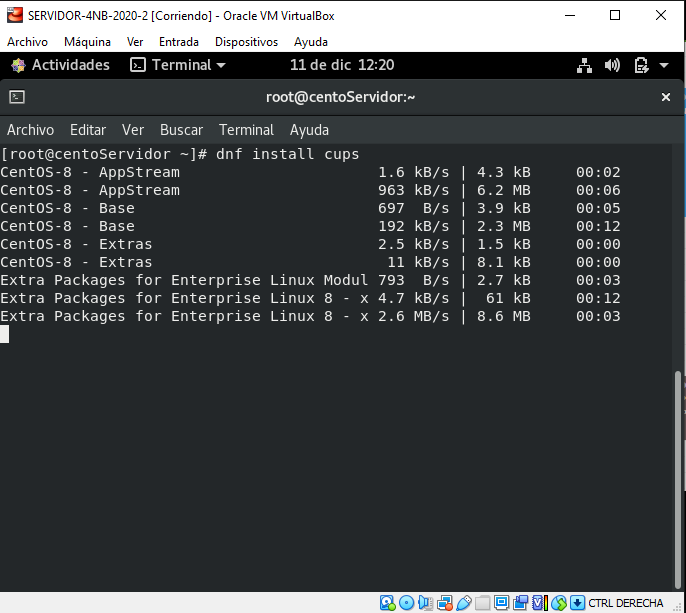686x613 pixels.
Task: Open the Terminal app menu in top bar
Action: (x=178, y=65)
